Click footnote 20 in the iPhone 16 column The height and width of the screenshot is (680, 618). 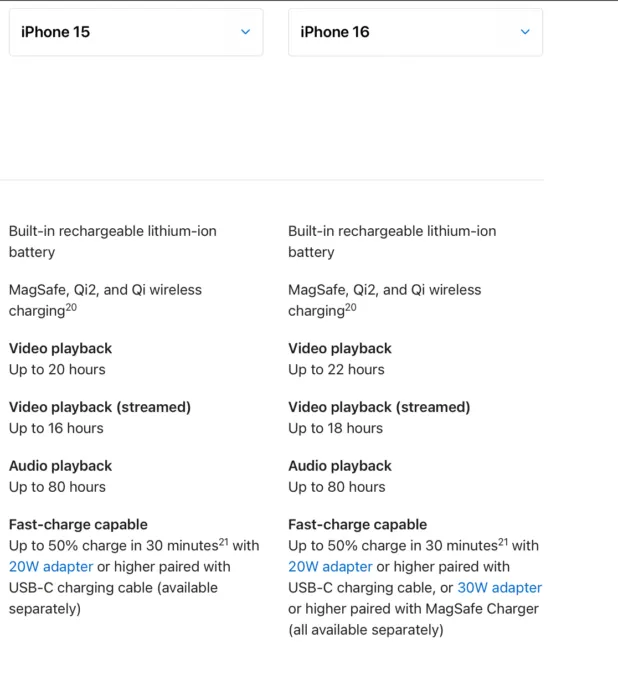[x=351, y=307]
